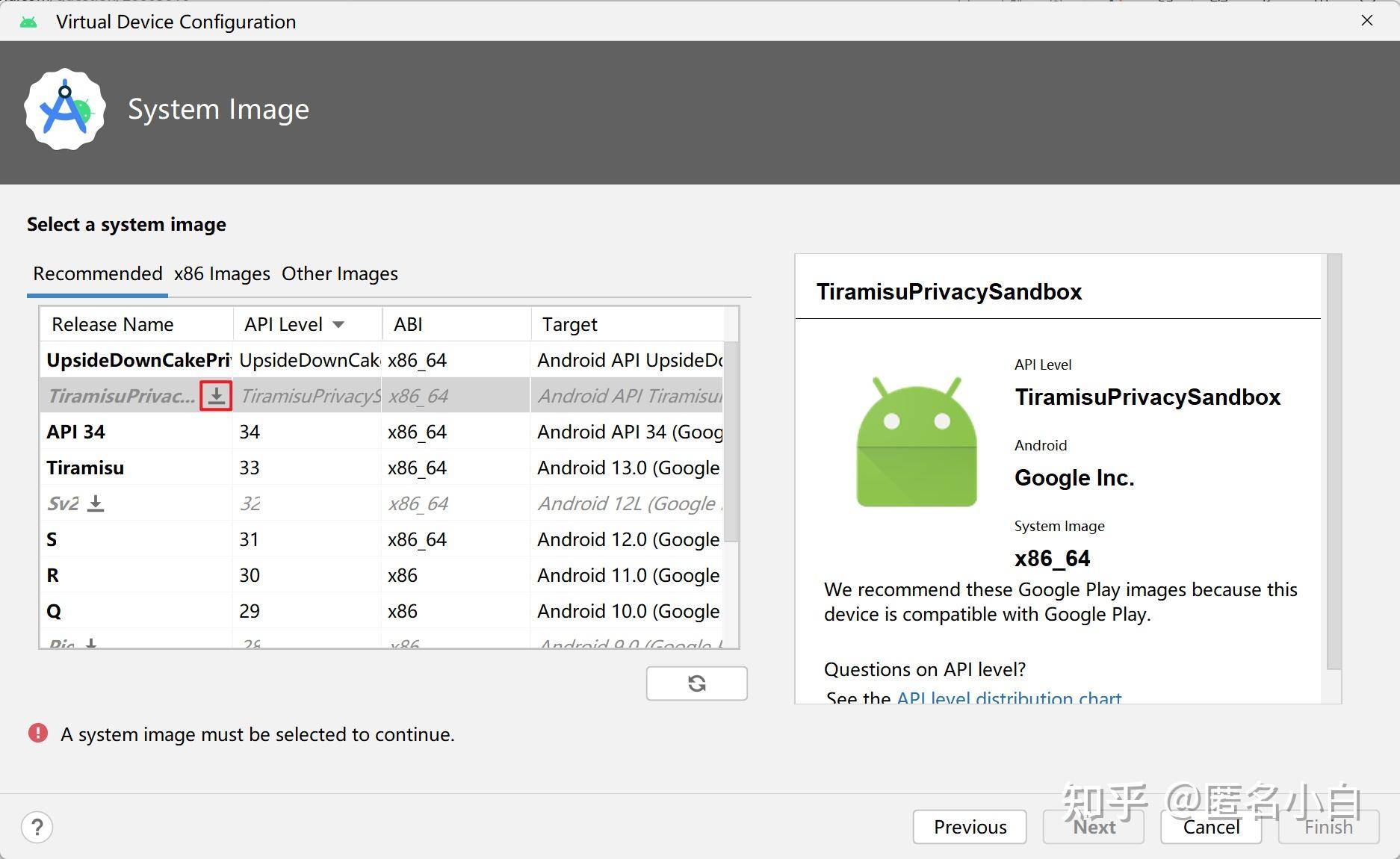Click the Release Name column header
Viewport: 1400px width, 859px height.
pos(137,325)
